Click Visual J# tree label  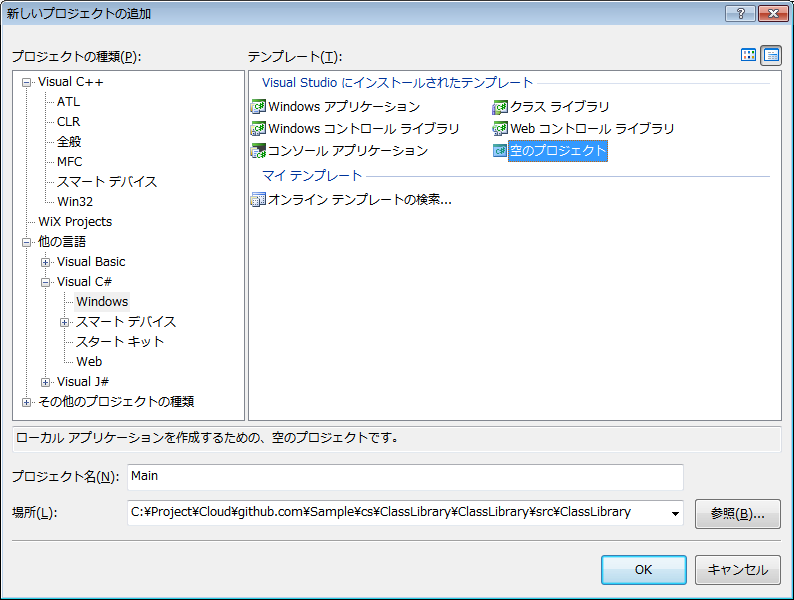[83, 382]
